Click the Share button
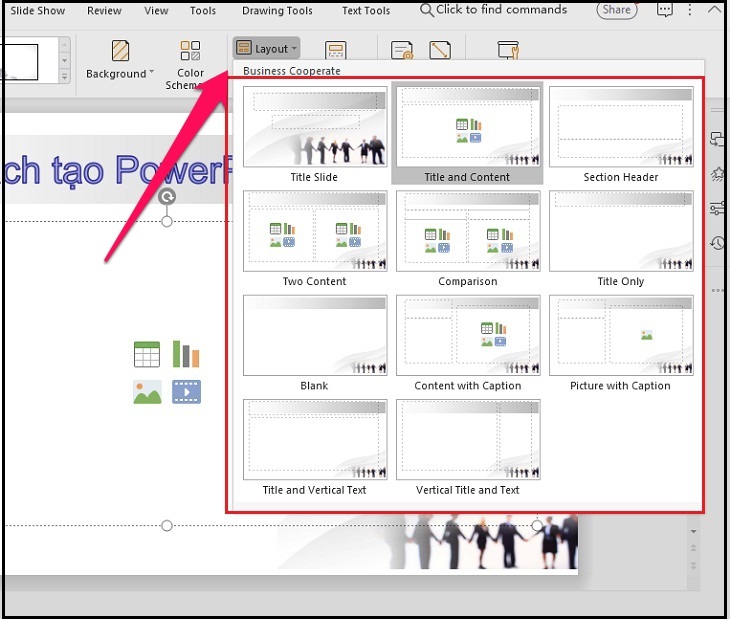Screen dimensions: 730x619 pyautogui.click(x=617, y=10)
